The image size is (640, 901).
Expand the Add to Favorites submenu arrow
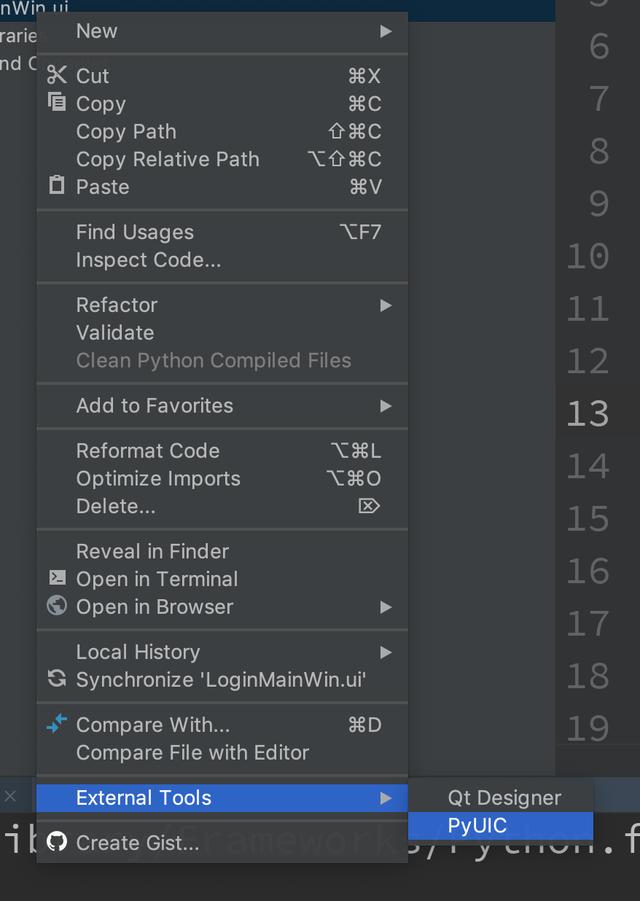[386, 406]
